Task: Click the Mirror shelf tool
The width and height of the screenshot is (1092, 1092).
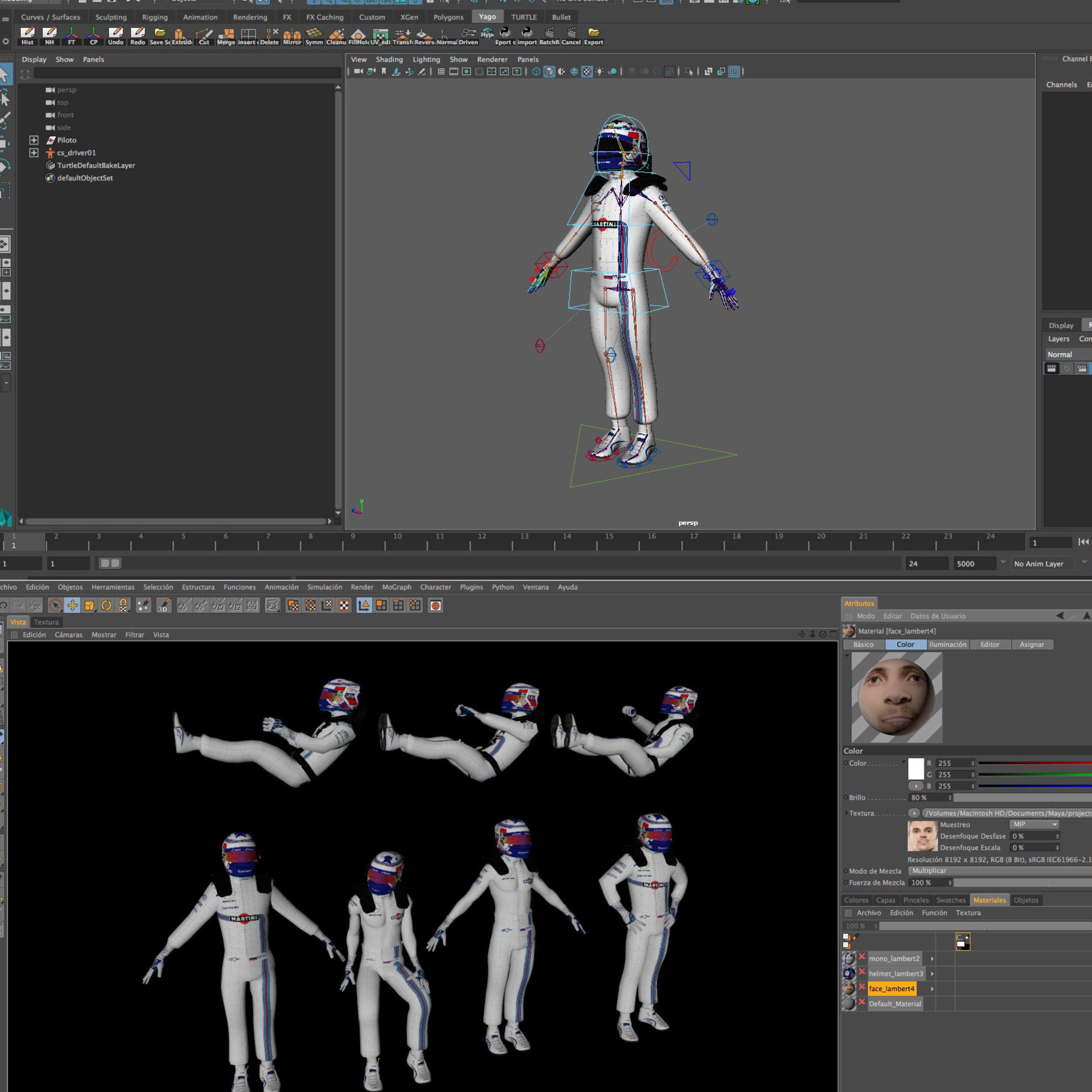Action: click(x=292, y=36)
